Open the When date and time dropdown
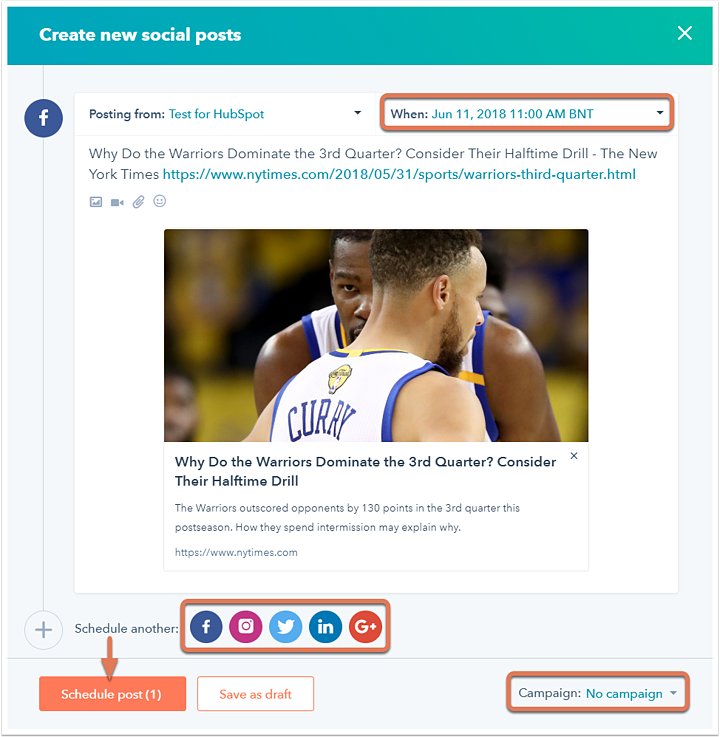The image size is (720, 737). pyautogui.click(x=527, y=113)
